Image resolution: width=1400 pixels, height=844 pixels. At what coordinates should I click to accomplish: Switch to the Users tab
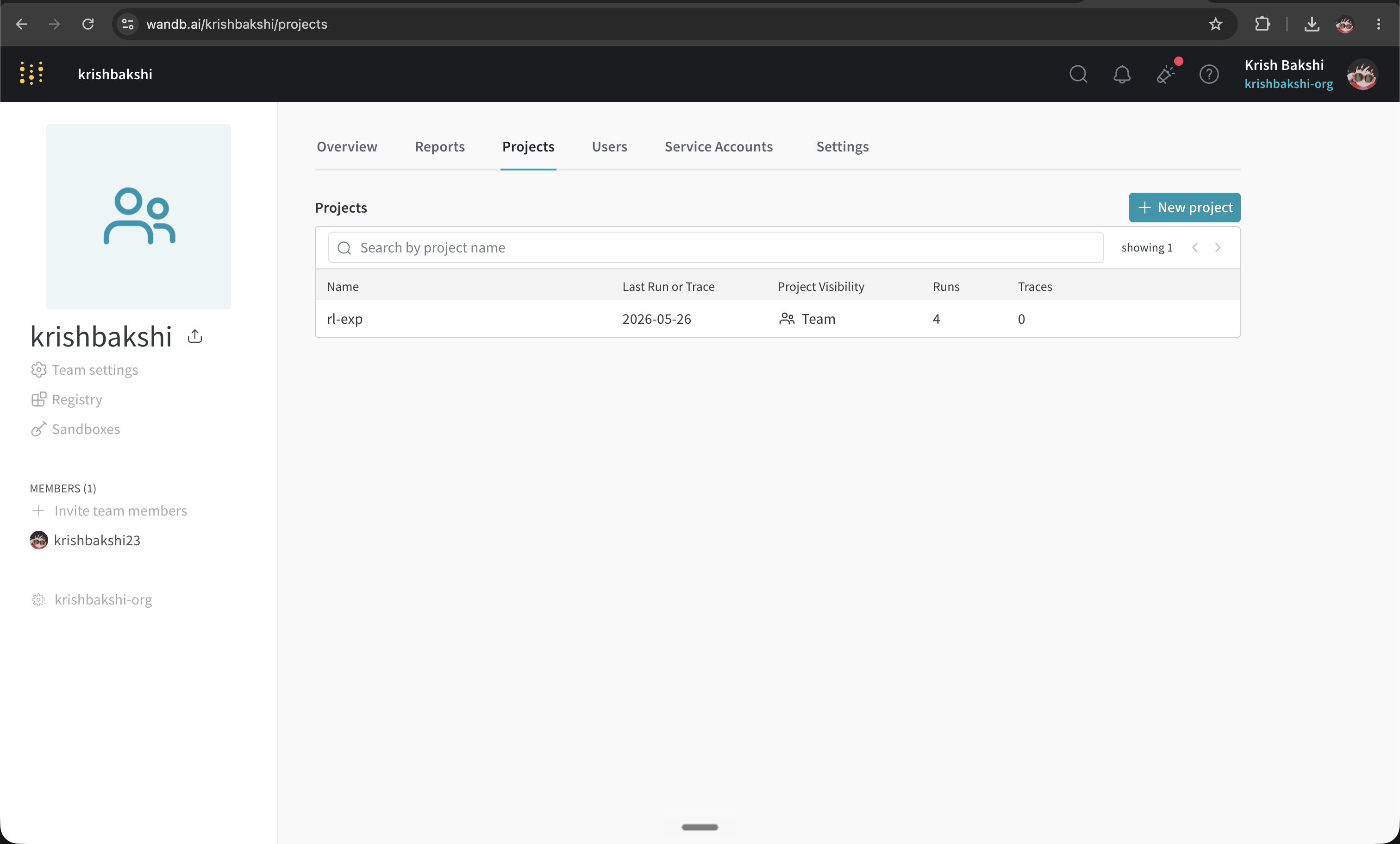coord(609,147)
